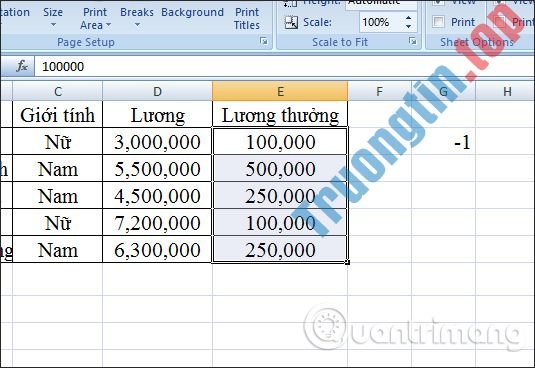Select the cell with 7,200,000
Image resolution: width=535 pixels, height=368 pixels.
pyautogui.click(x=157, y=222)
